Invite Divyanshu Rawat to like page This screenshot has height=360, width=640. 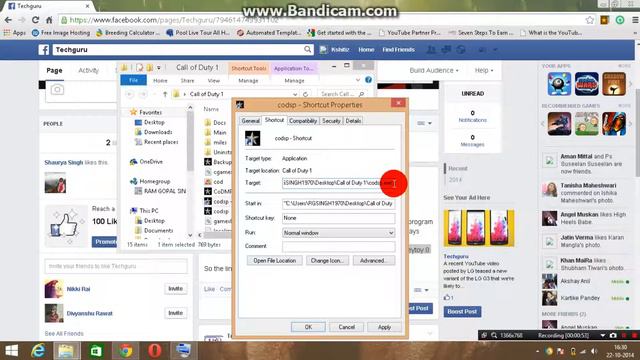point(176,313)
